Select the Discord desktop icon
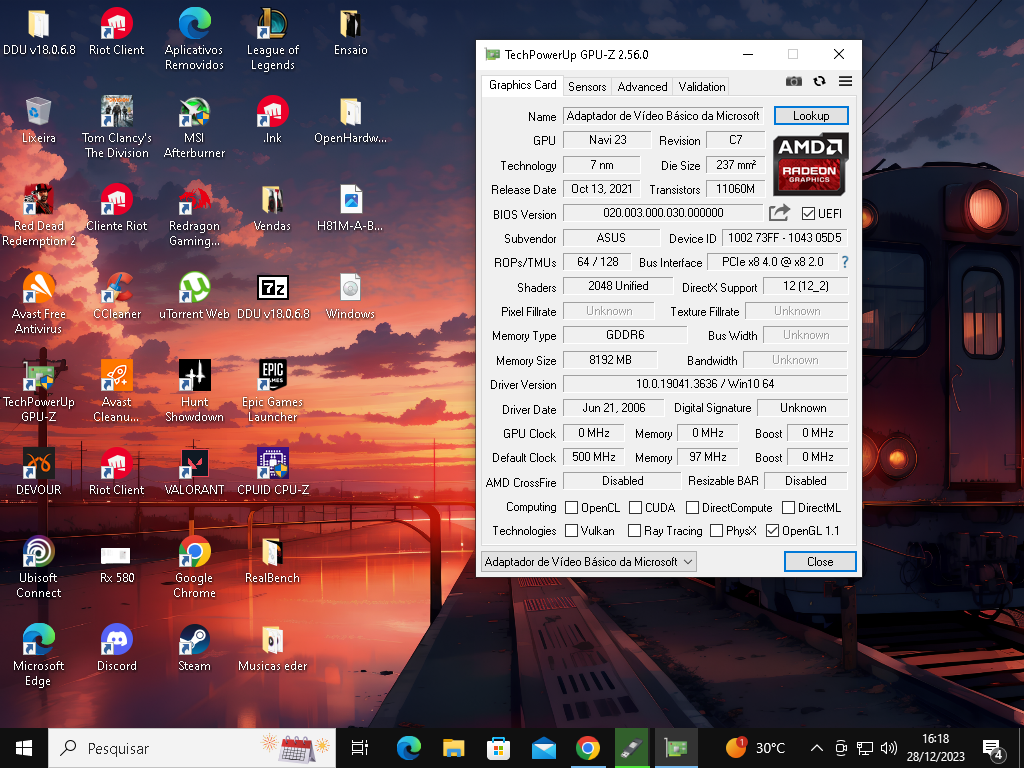The width and height of the screenshot is (1024, 768). [117, 648]
